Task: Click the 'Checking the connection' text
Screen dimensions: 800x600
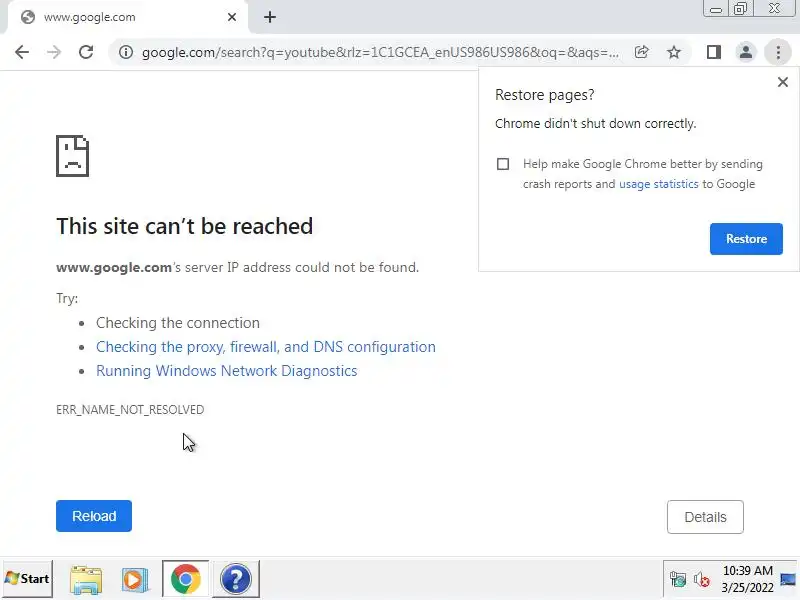Action: (178, 323)
